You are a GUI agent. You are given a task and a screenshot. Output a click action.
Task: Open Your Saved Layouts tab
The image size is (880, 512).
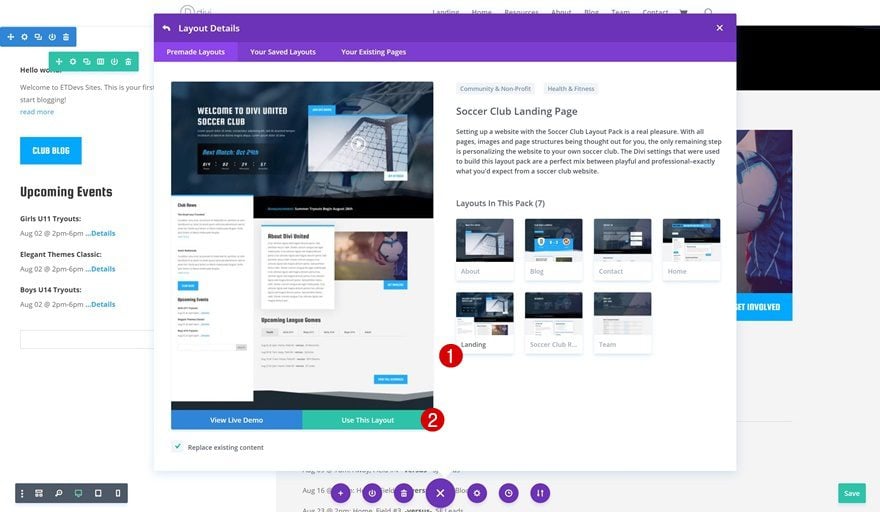point(283,52)
